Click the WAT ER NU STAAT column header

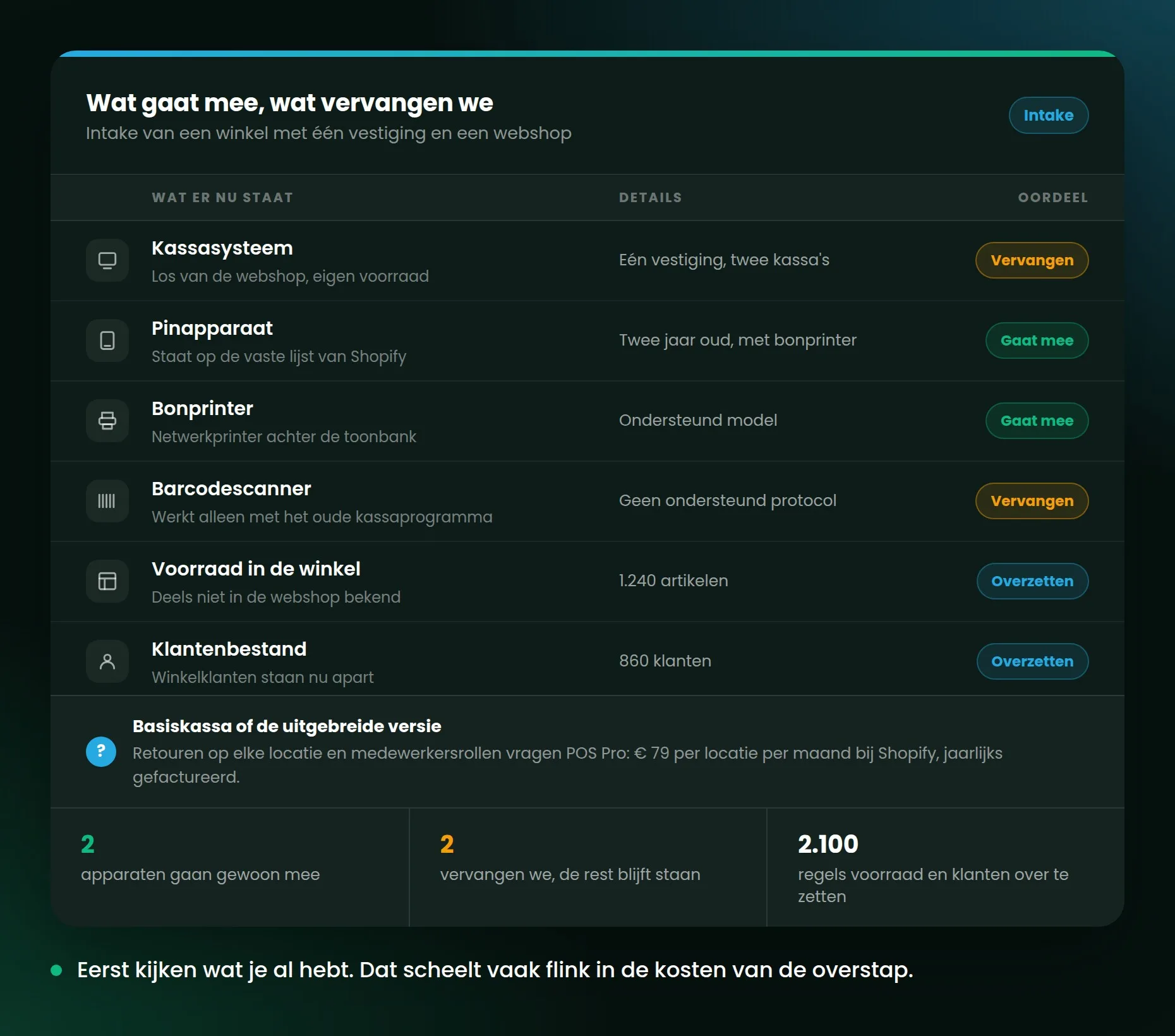point(222,198)
